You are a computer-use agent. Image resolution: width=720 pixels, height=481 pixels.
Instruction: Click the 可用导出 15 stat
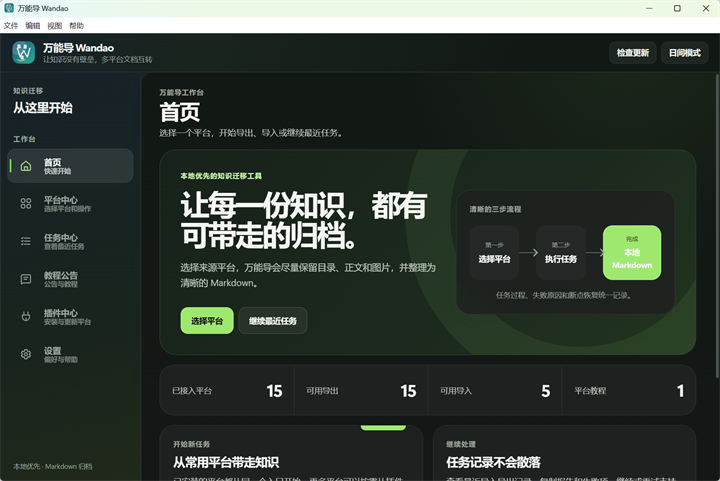tap(361, 391)
